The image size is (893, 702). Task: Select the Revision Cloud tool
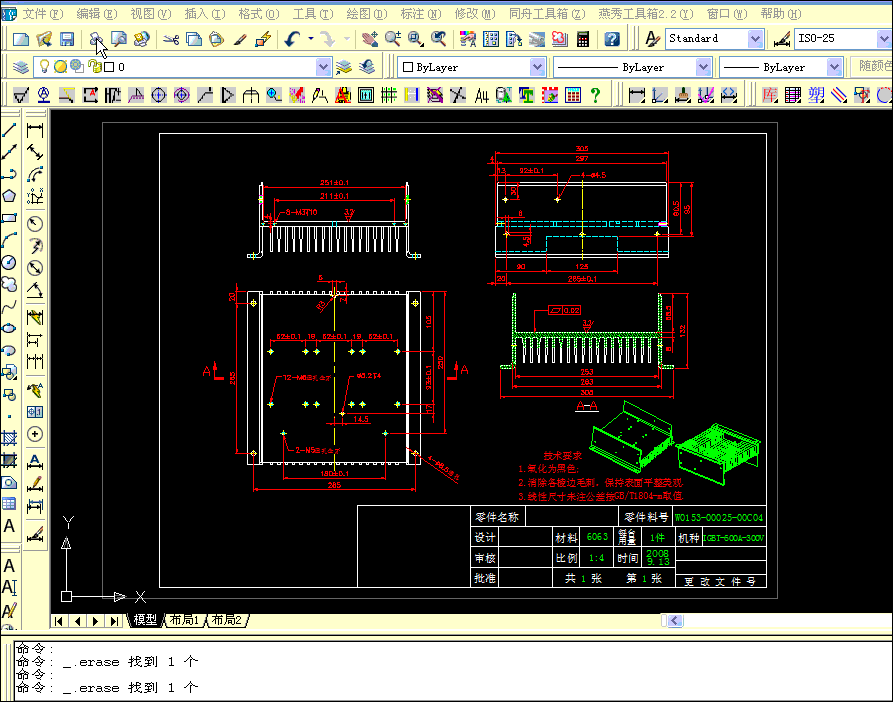(x=9, y=284)
